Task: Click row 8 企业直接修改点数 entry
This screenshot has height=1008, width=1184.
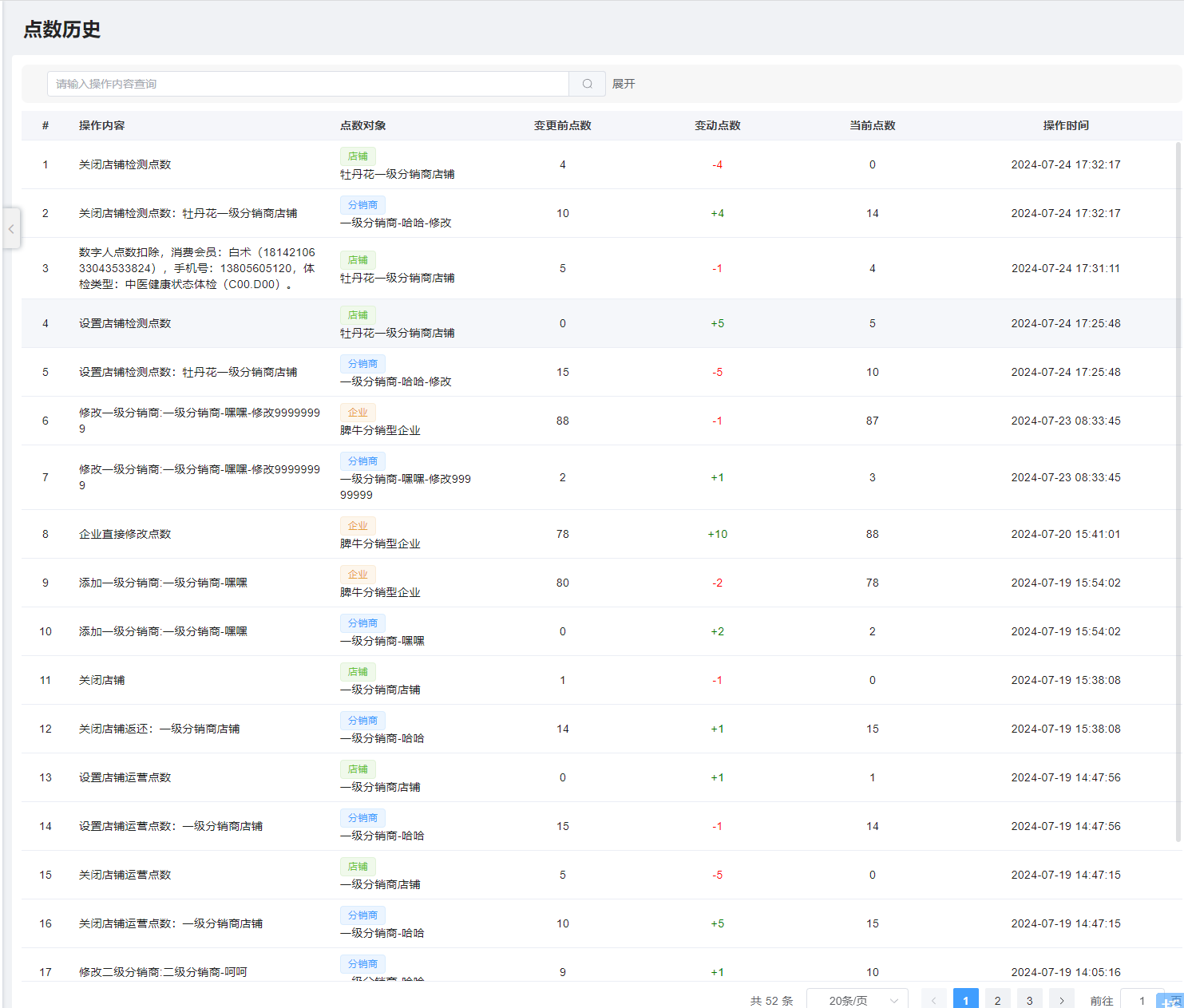Action: pos(125,534)
